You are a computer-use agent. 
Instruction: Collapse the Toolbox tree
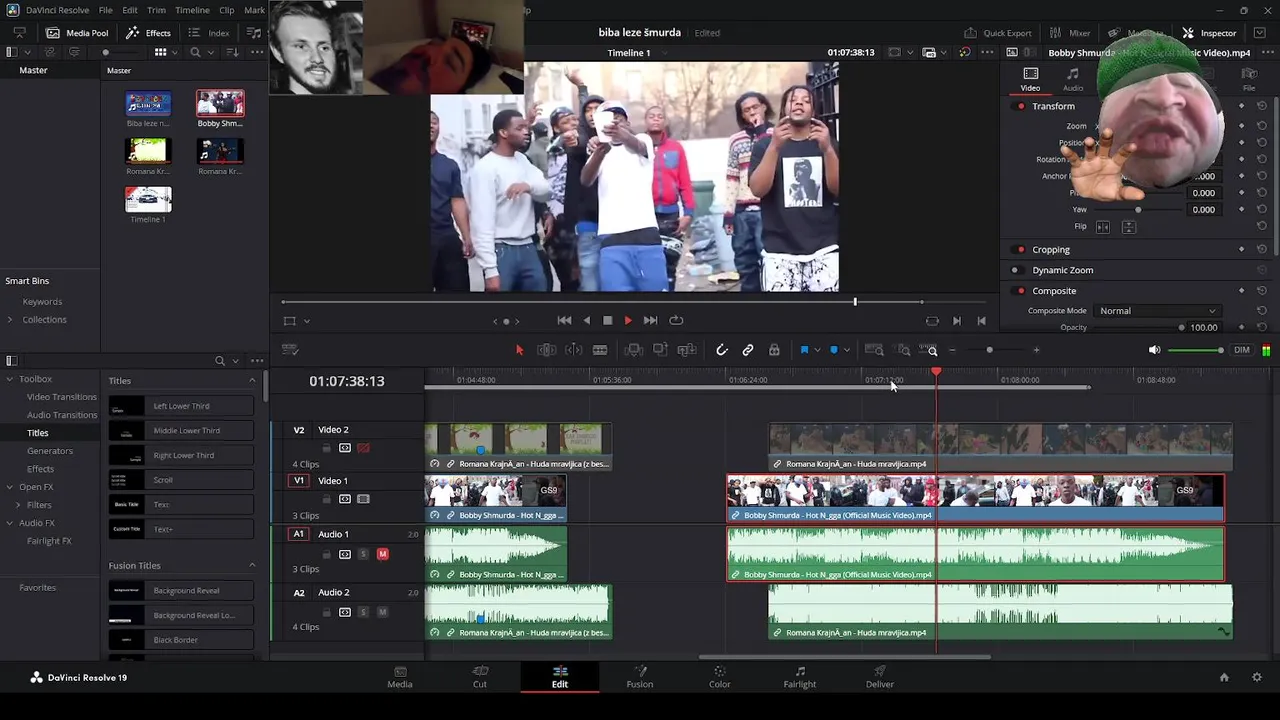(x=10, y=379)
